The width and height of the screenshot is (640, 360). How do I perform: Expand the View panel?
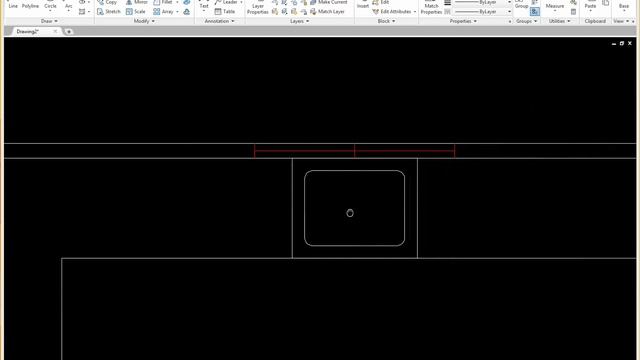[x=621, y=21]
